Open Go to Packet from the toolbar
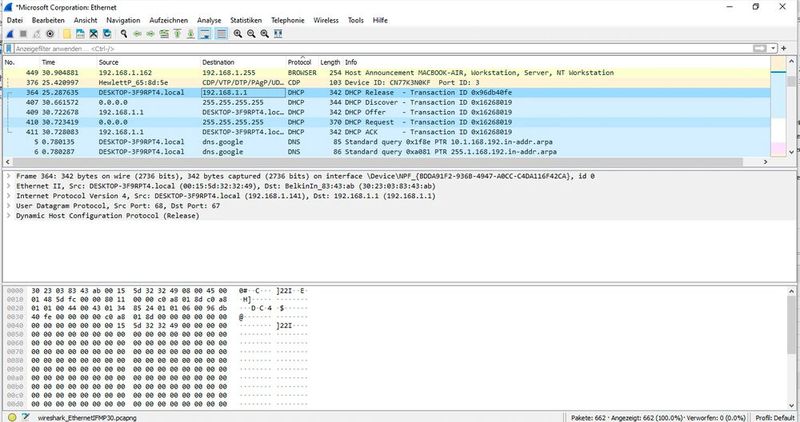Viewport: 800px width, 422px height. (164, 34)
